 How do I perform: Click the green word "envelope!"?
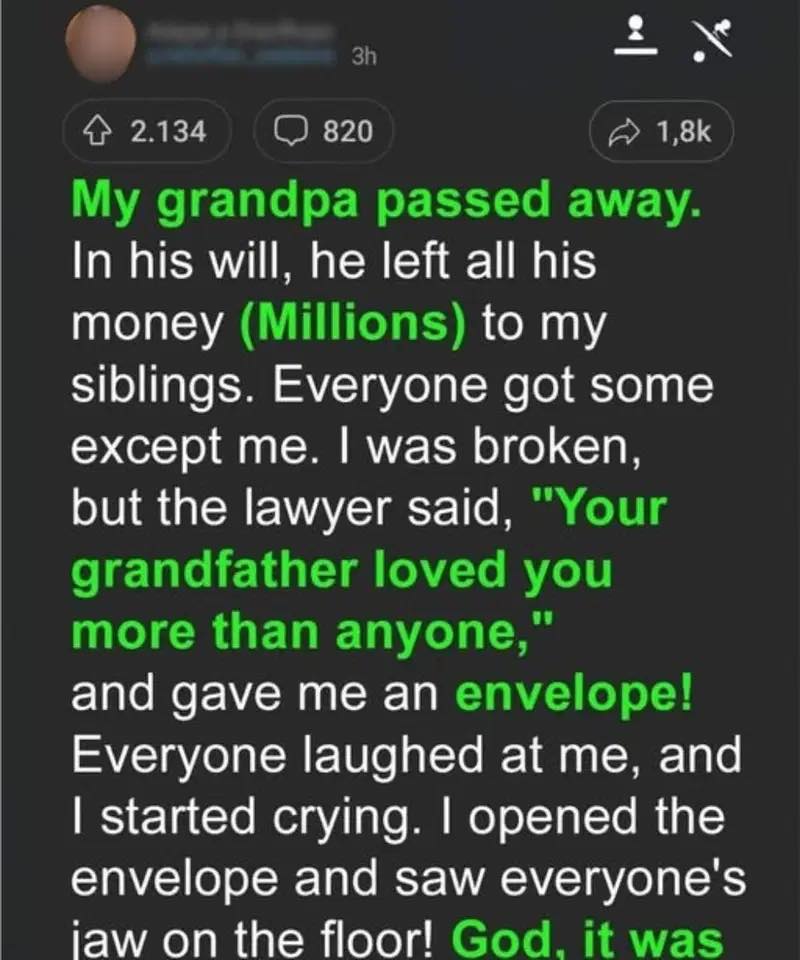tap(581, 695)
